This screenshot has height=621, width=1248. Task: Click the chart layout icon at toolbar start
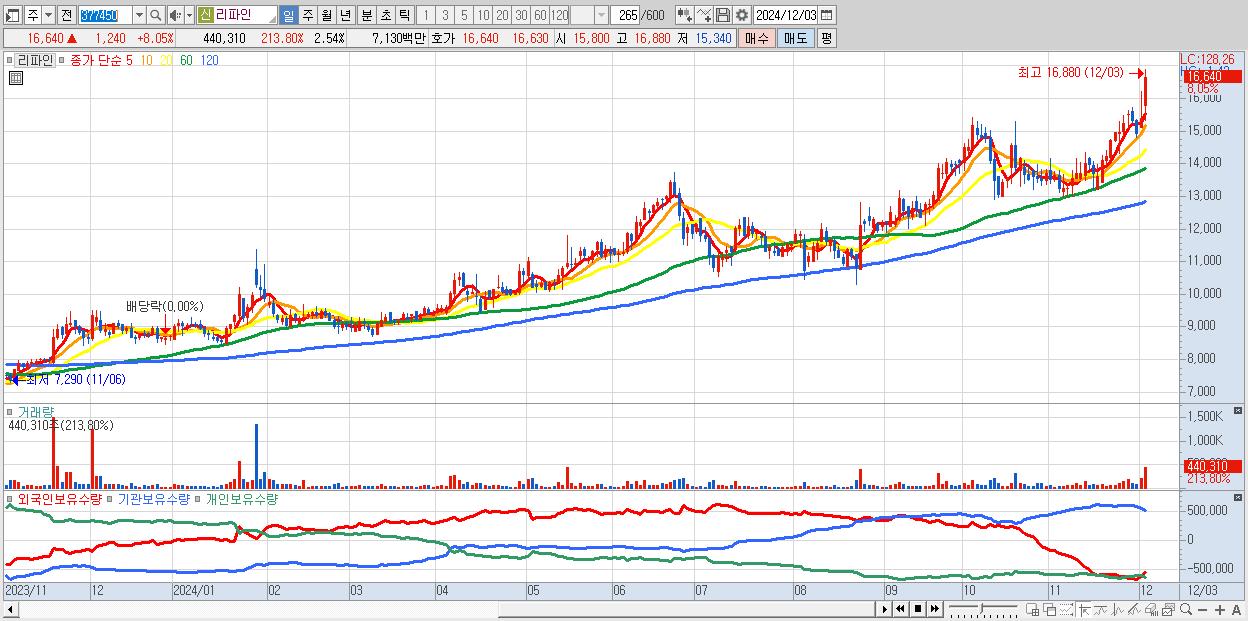click(13, 15)
